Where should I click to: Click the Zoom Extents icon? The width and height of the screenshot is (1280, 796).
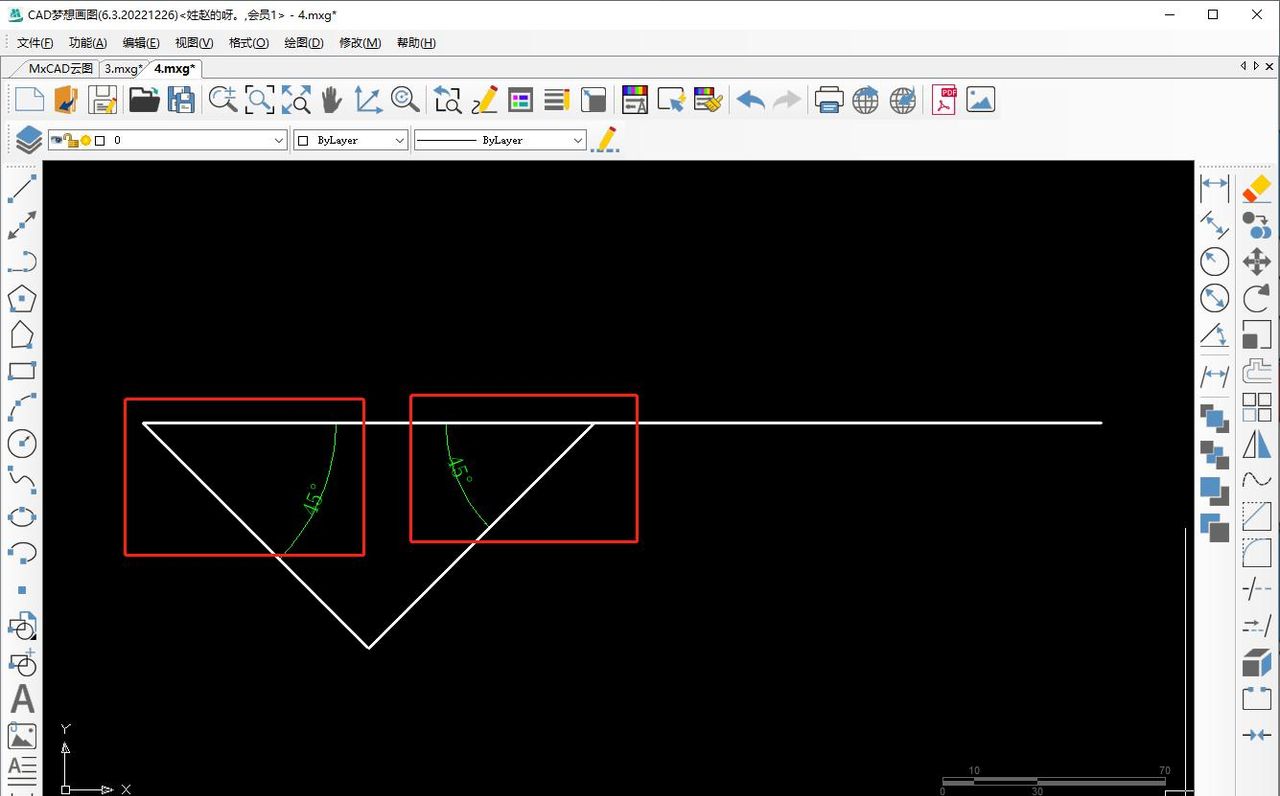point(296,100)
